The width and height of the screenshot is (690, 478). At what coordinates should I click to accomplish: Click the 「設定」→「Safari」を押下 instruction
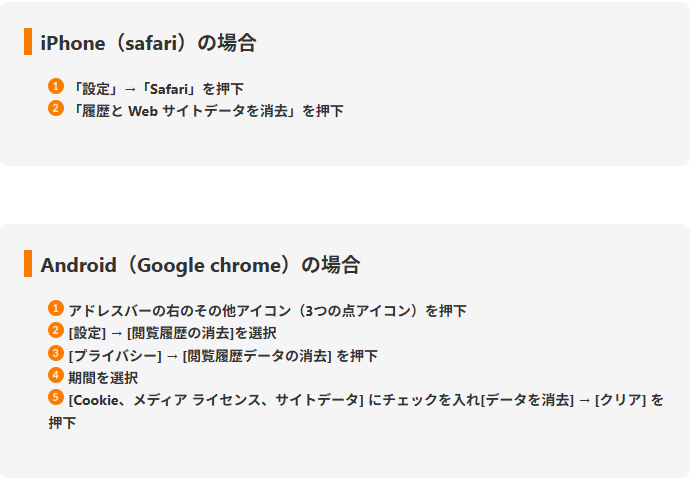point(157,89)
